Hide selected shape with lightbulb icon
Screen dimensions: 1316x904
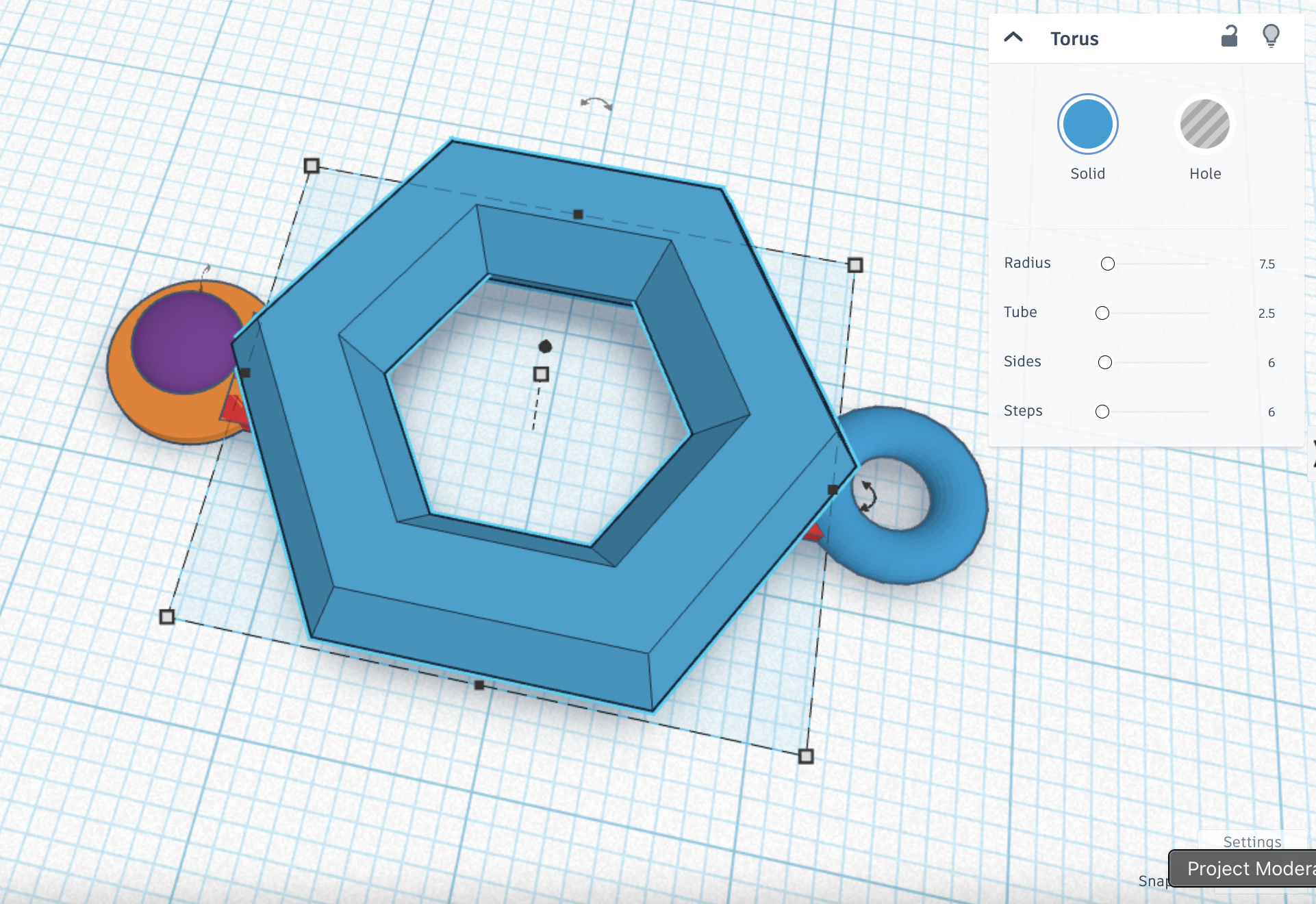(x=1271, y=36)
